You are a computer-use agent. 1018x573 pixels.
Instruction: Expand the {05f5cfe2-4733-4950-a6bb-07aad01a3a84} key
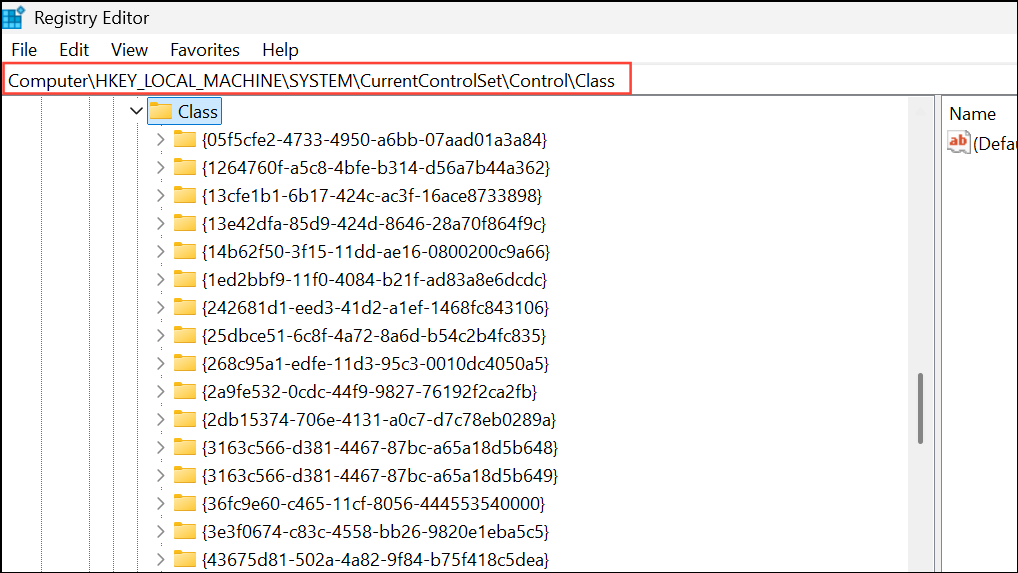click(x=160, y=140)
